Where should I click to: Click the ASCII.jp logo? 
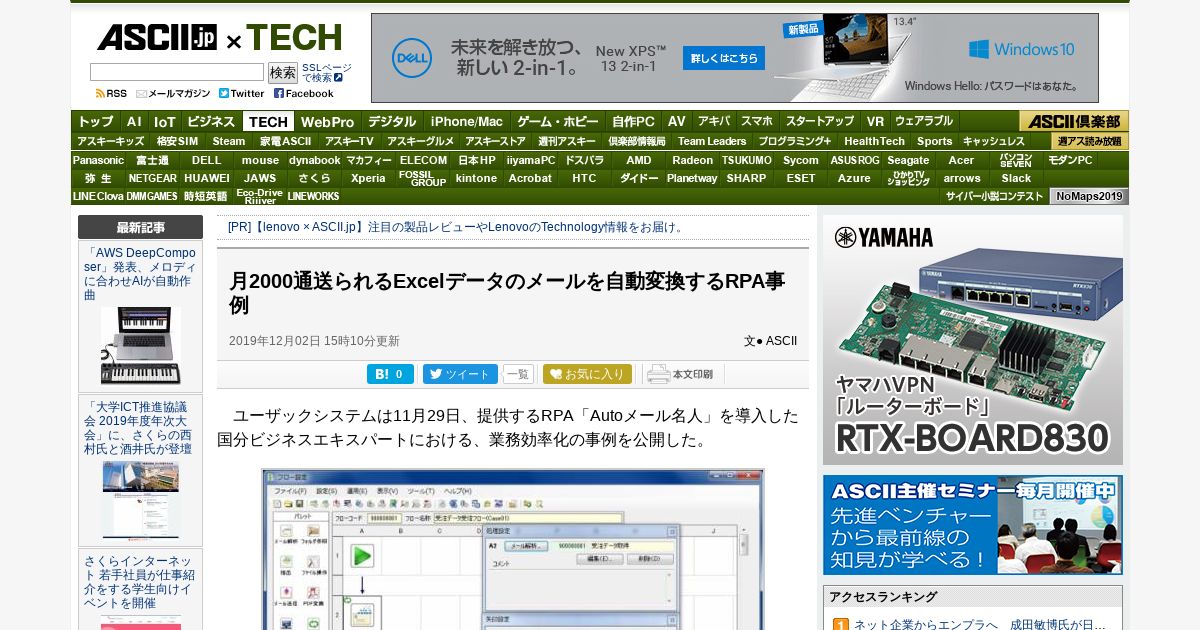tap(157, 38)
